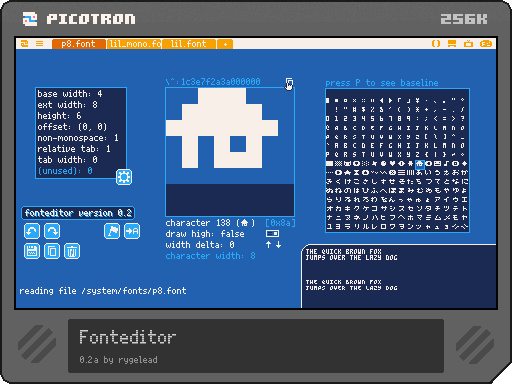Click the TV-shaped icon in top bar
The height and width of the screenshot is (384, 512).
pyautogui.click(x=468, y=44)
